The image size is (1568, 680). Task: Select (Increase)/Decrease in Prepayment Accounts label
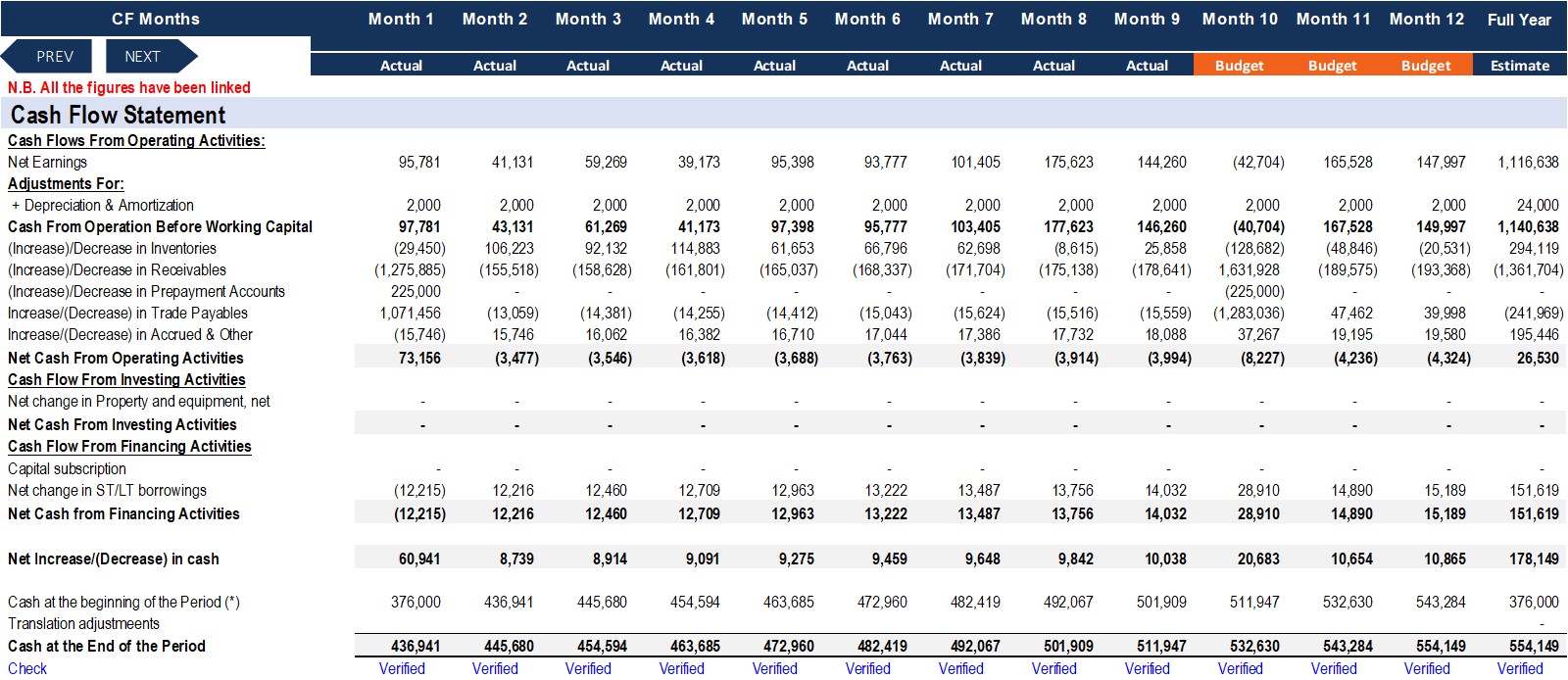pyautogui.click(x=146, y=291)
